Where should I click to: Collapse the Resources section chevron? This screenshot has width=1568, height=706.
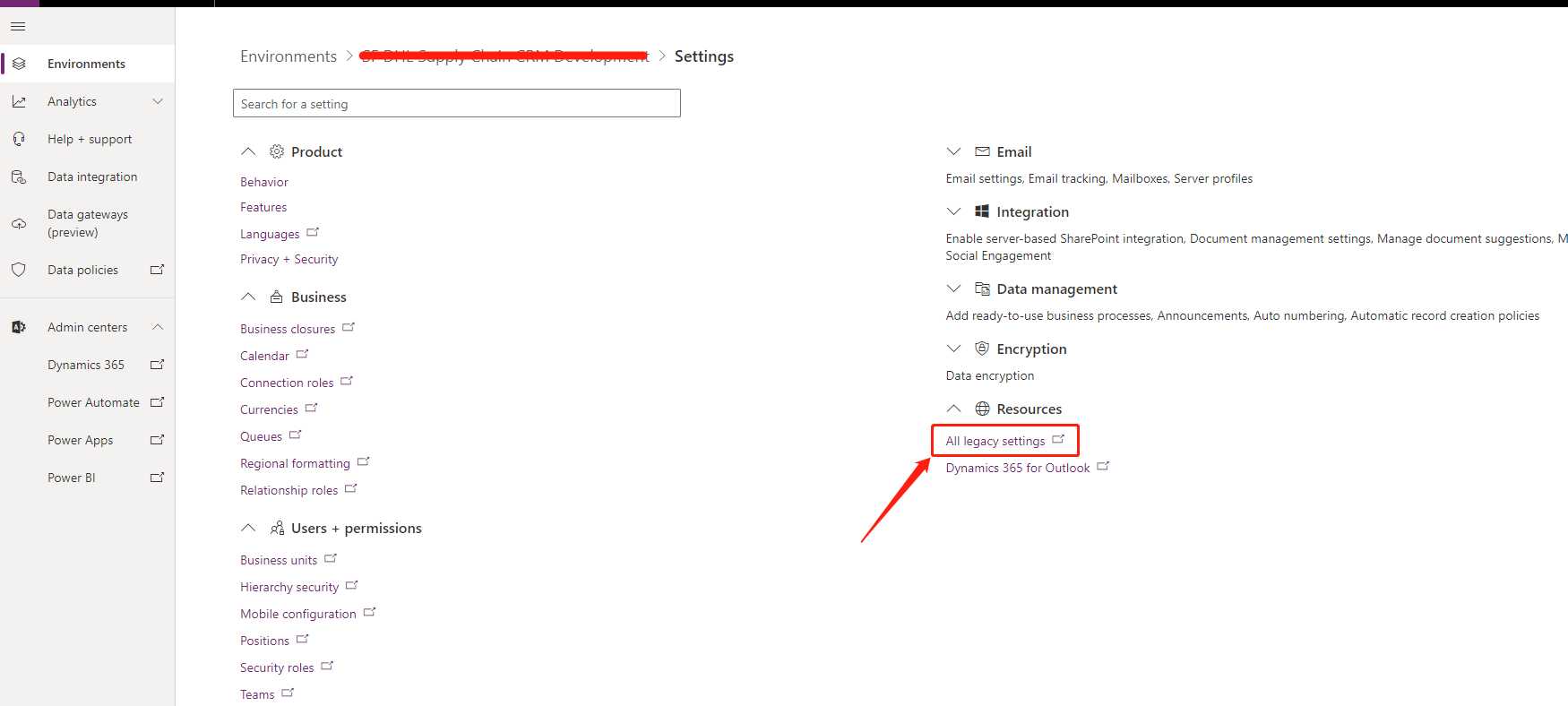pyautogui.click(x=953, y=409)
